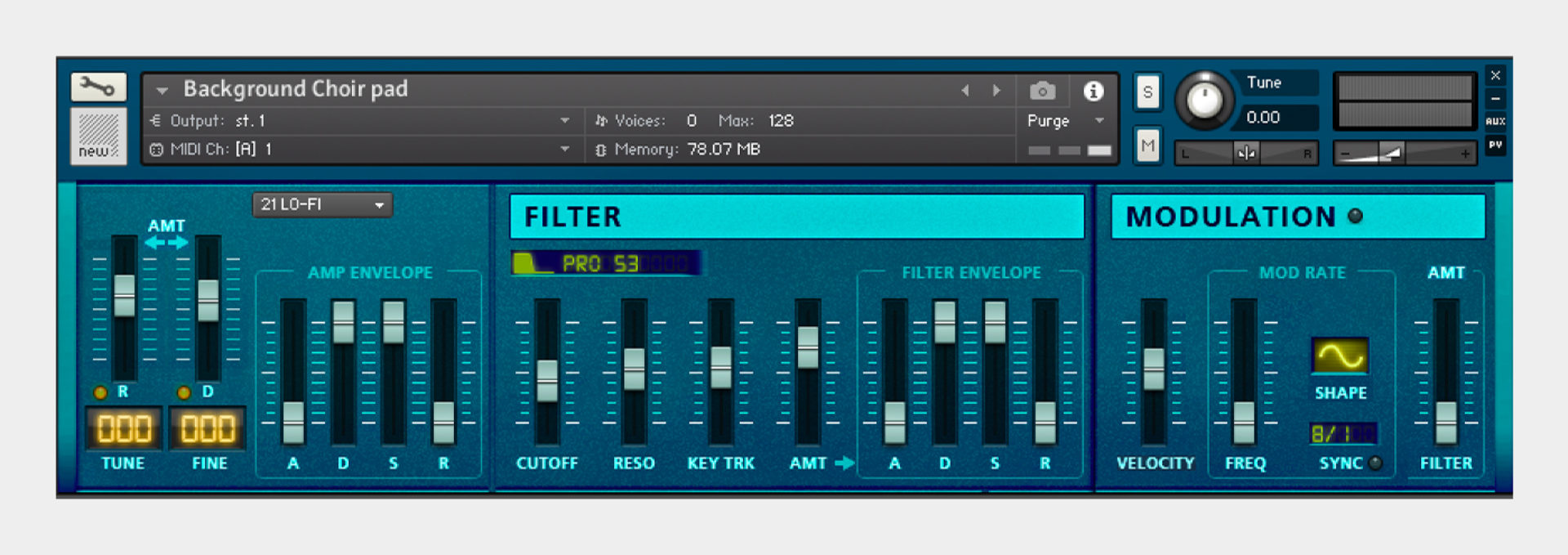Select next instrument with right arrow

[x=996, y=90]
